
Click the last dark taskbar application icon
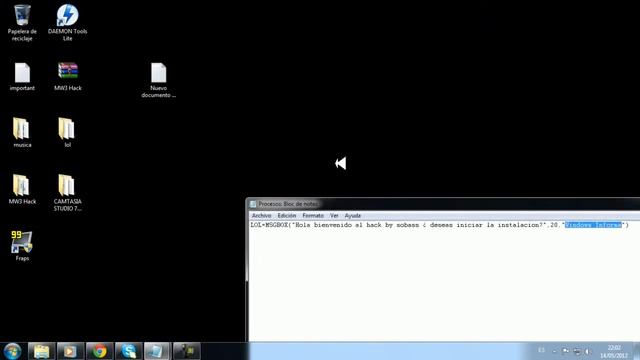coord(186,351)
